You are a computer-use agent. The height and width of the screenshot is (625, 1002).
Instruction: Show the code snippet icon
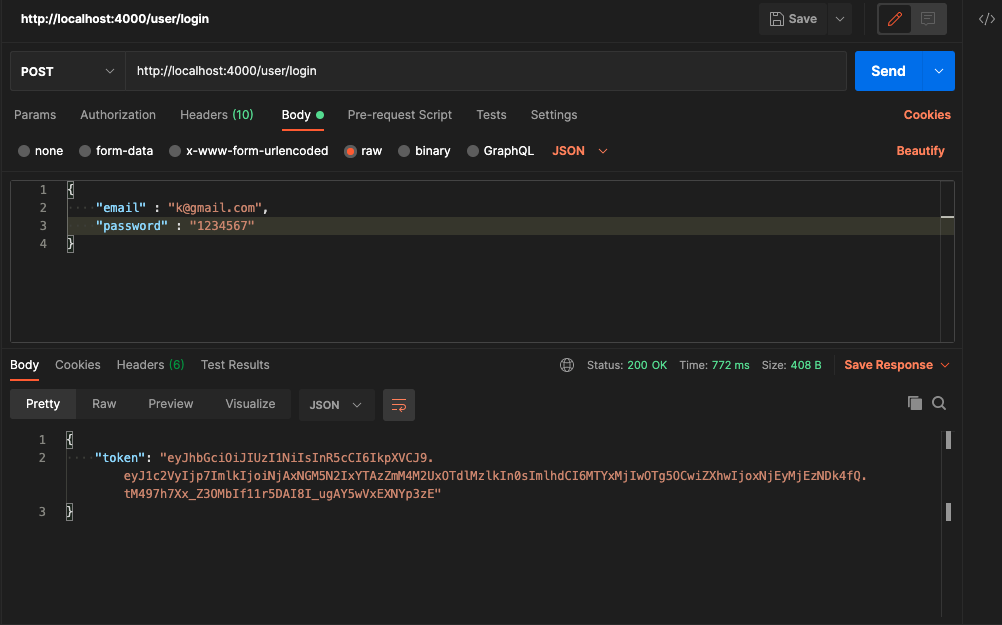[987, 19]
